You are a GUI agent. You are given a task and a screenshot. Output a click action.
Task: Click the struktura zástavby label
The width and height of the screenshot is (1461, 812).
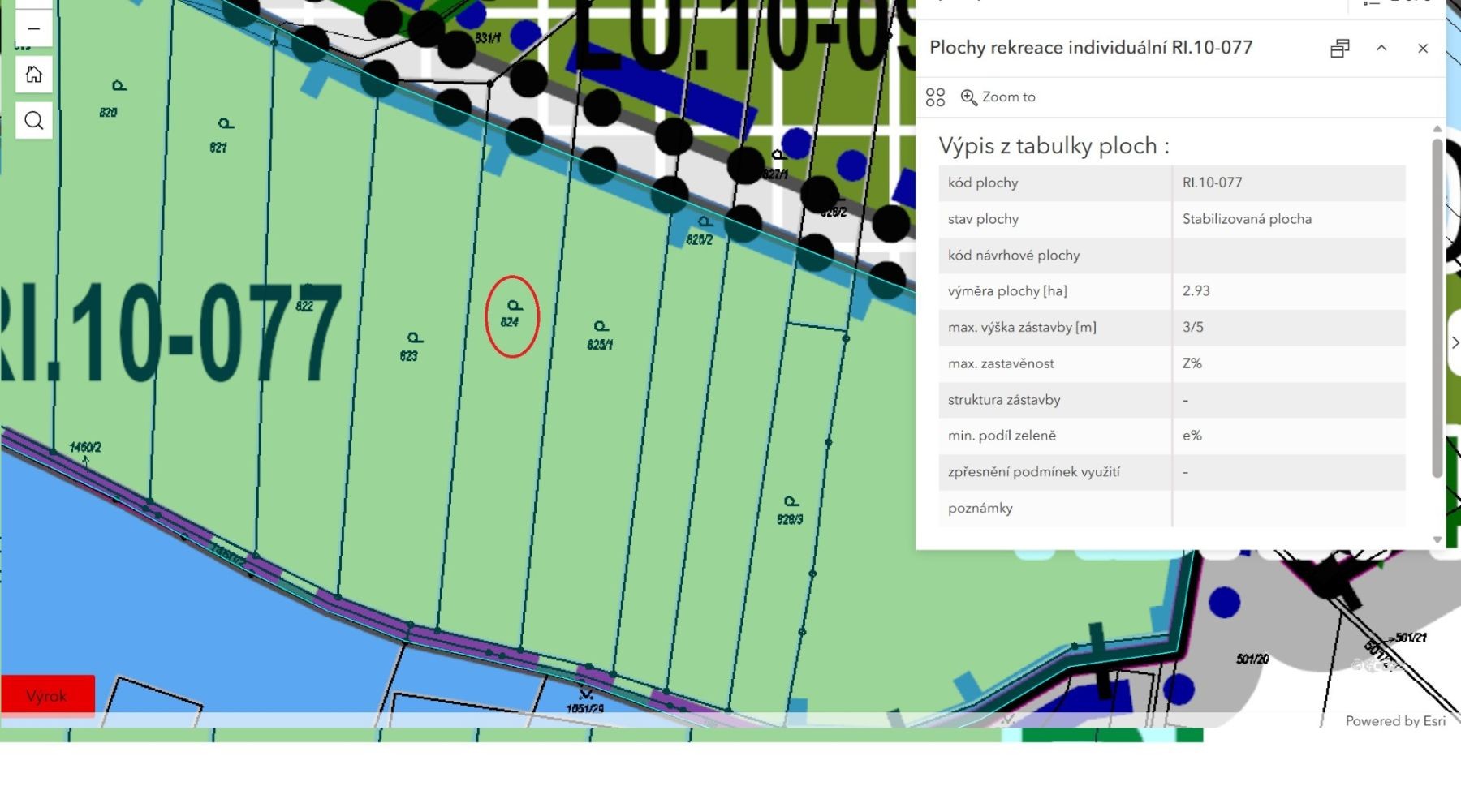1004,400
